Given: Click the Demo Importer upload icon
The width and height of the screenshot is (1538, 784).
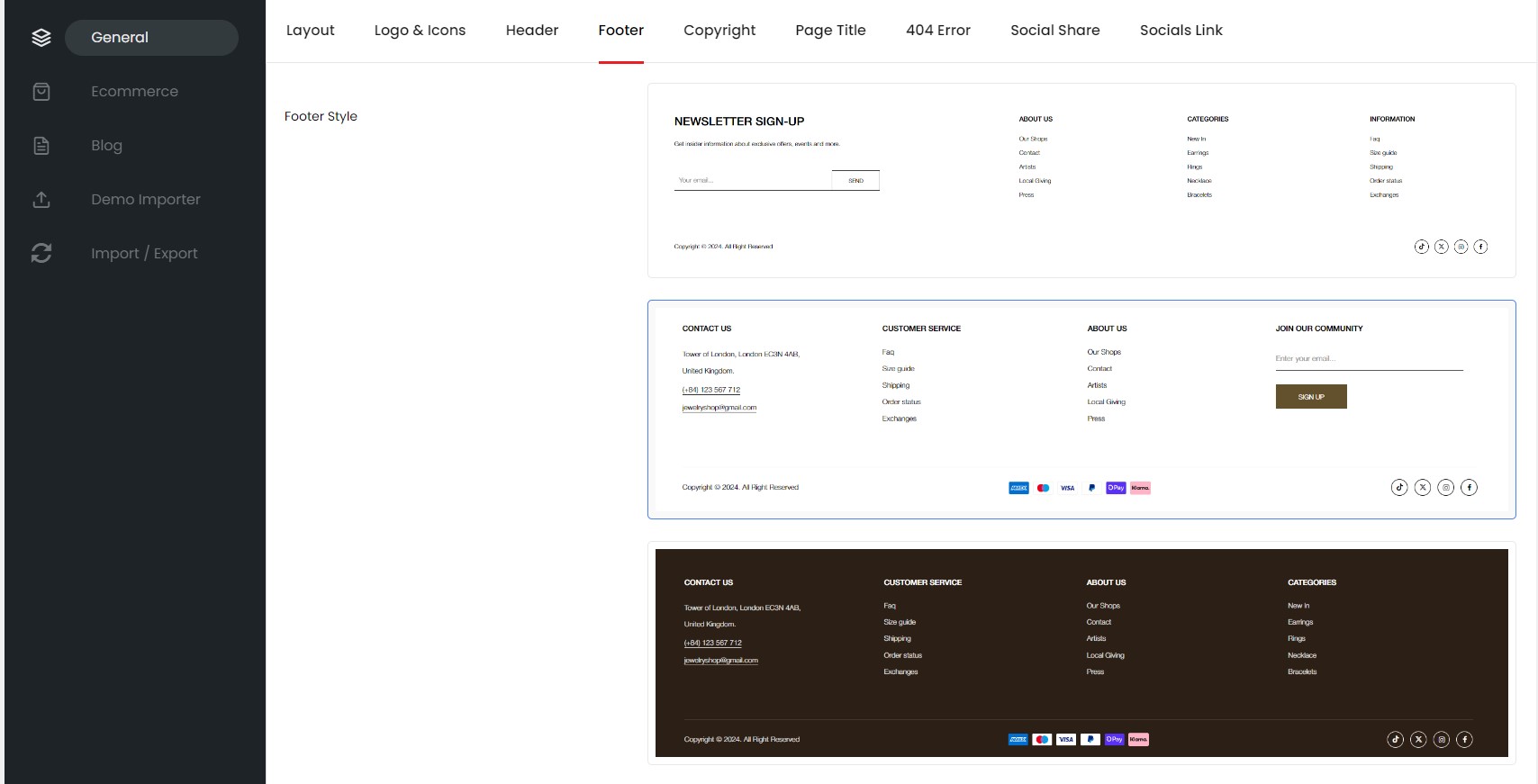Looking at the screenshot, I should 41,200.
